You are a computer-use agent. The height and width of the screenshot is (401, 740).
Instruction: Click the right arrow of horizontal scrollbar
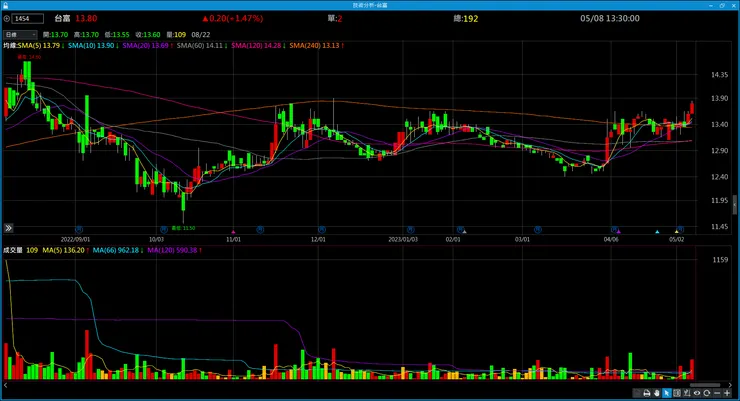point(730,385)
